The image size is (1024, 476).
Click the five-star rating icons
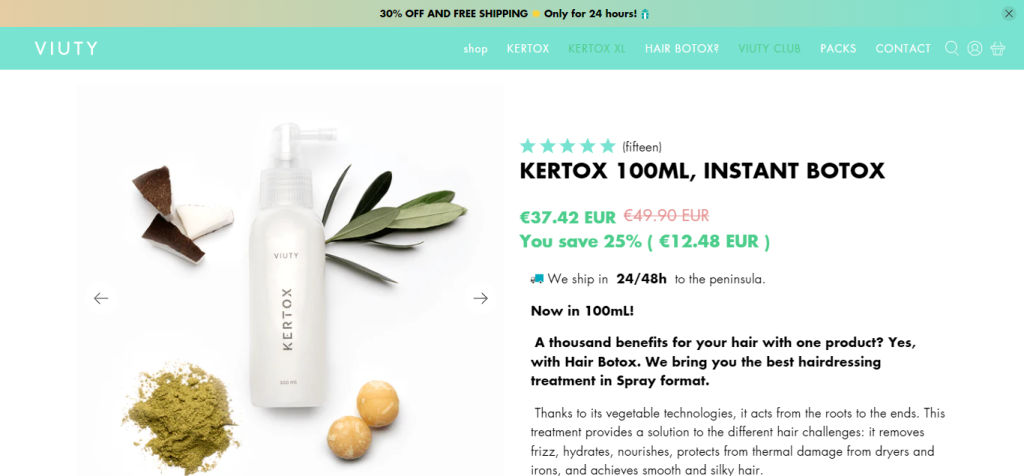click(568, 146)
